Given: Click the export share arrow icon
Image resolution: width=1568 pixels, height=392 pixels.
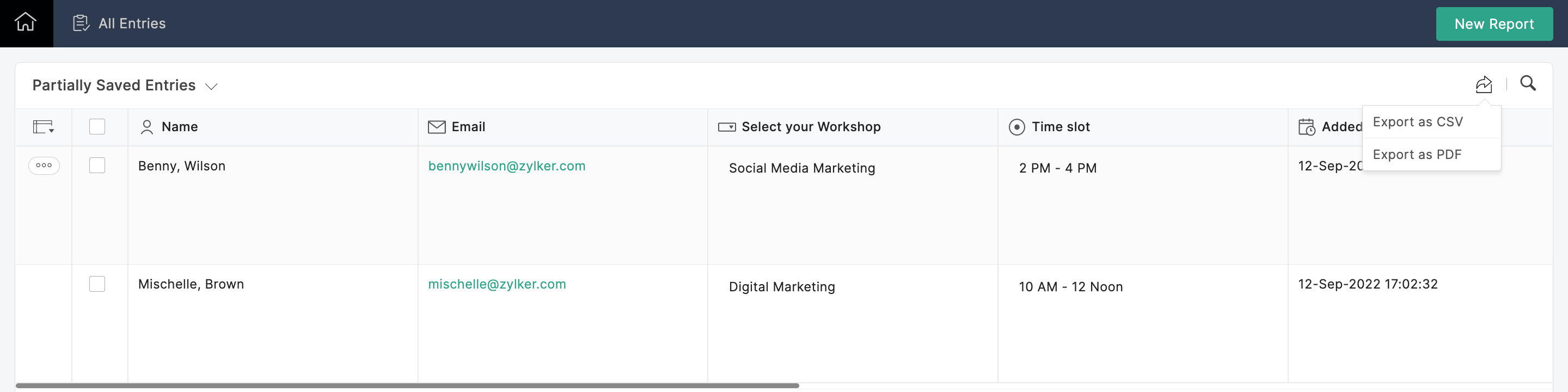Looking at the screenshot, I should 1484,84.
